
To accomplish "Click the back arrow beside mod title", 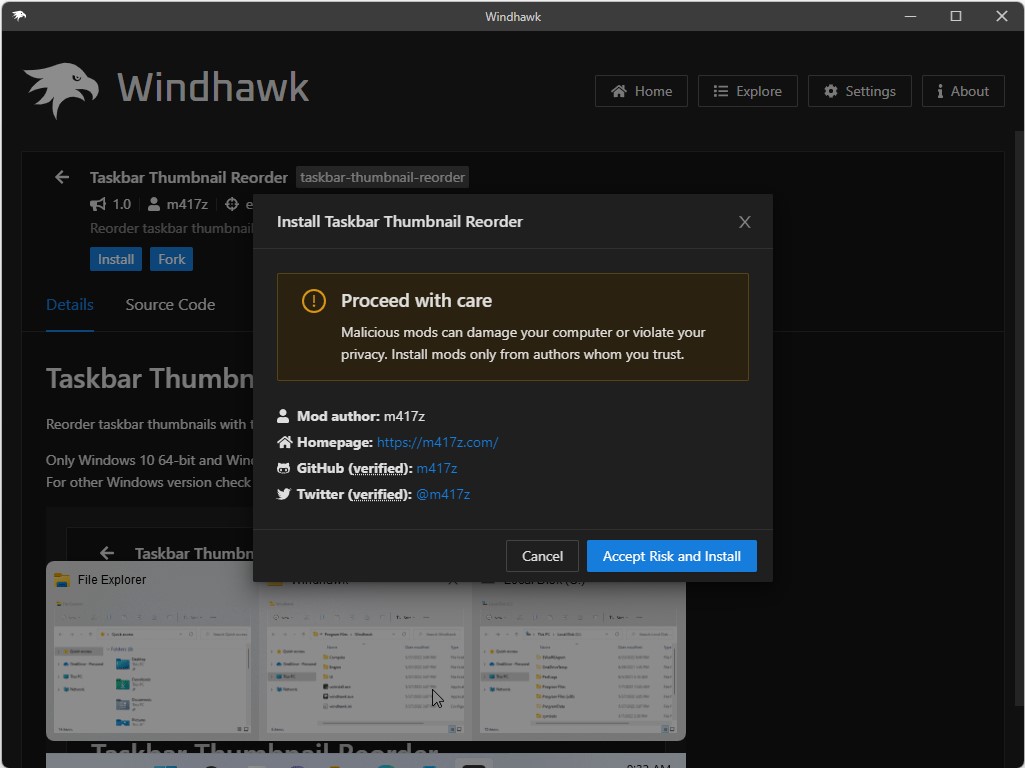I will click(x=62, y=177).
